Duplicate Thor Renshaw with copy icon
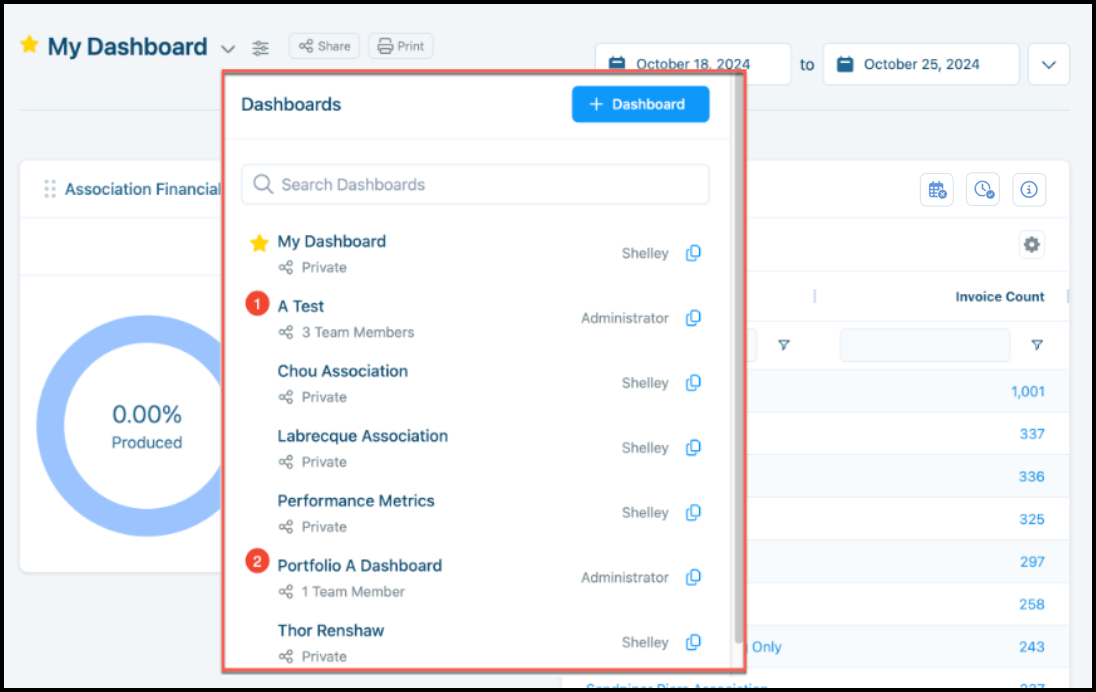The image size is (1096, 692). [693, 642]
